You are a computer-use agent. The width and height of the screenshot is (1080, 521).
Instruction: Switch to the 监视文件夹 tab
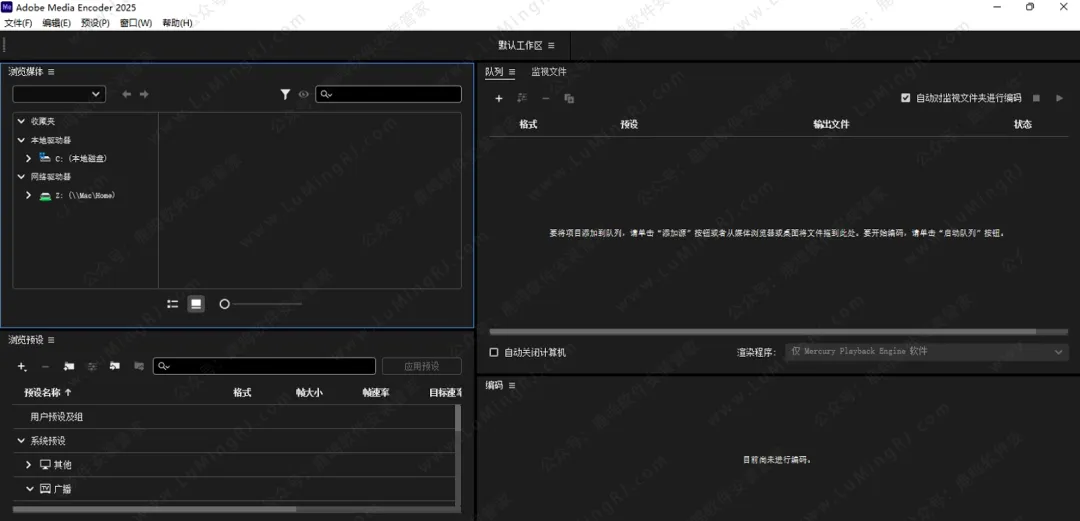click(x=548, y=72)
